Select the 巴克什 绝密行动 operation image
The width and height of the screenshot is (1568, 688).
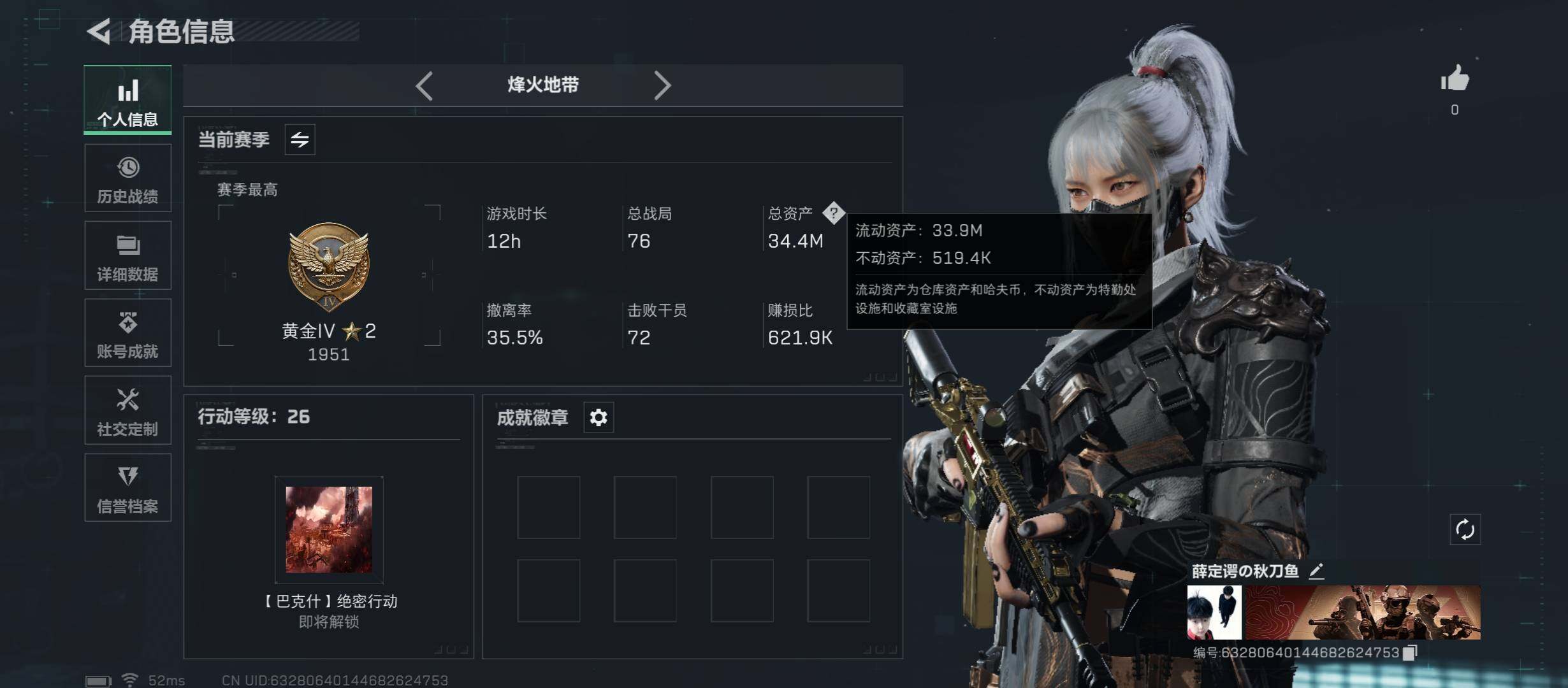(329, 529)
